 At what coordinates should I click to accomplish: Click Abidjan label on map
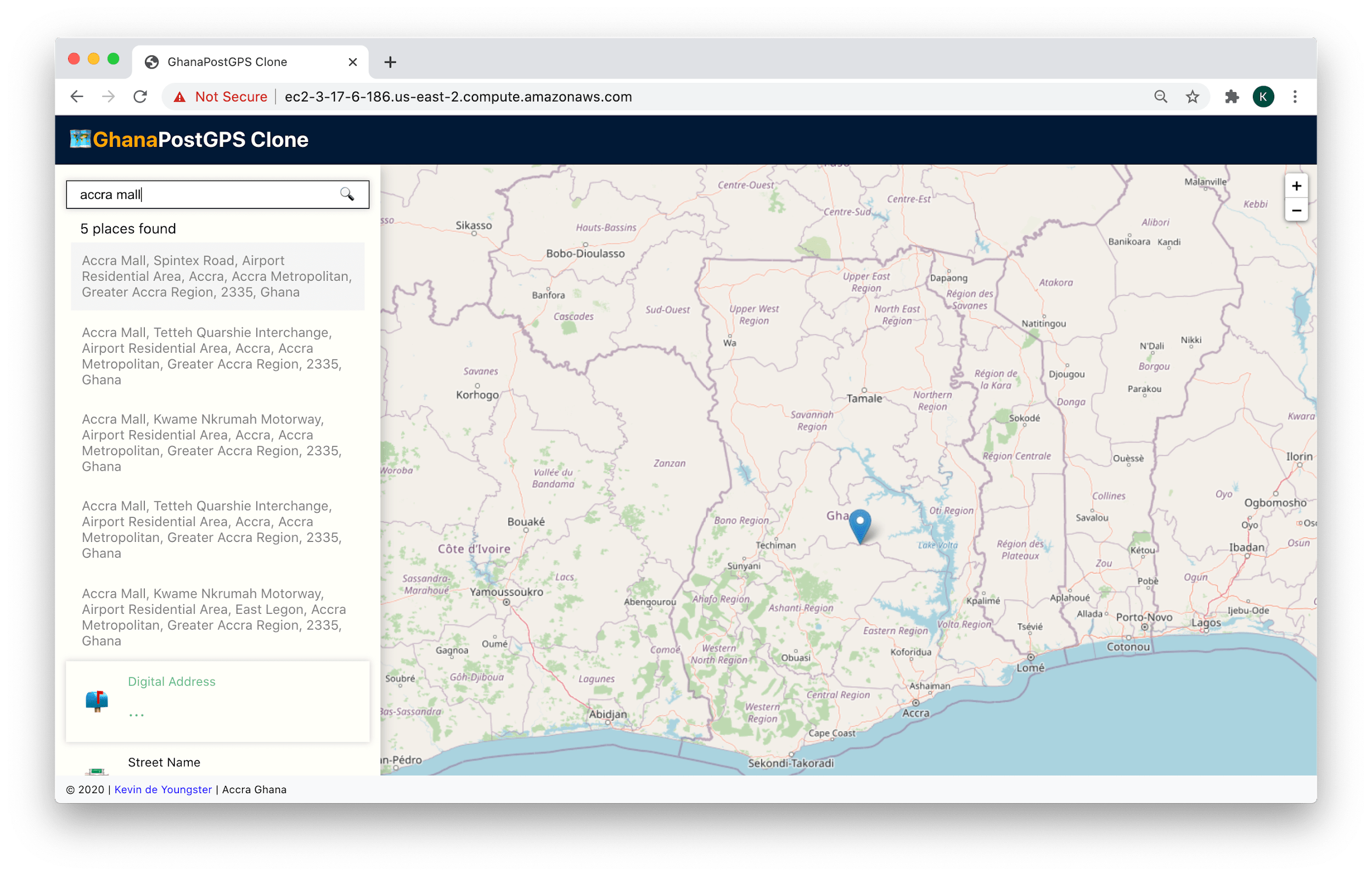point(608,714)
